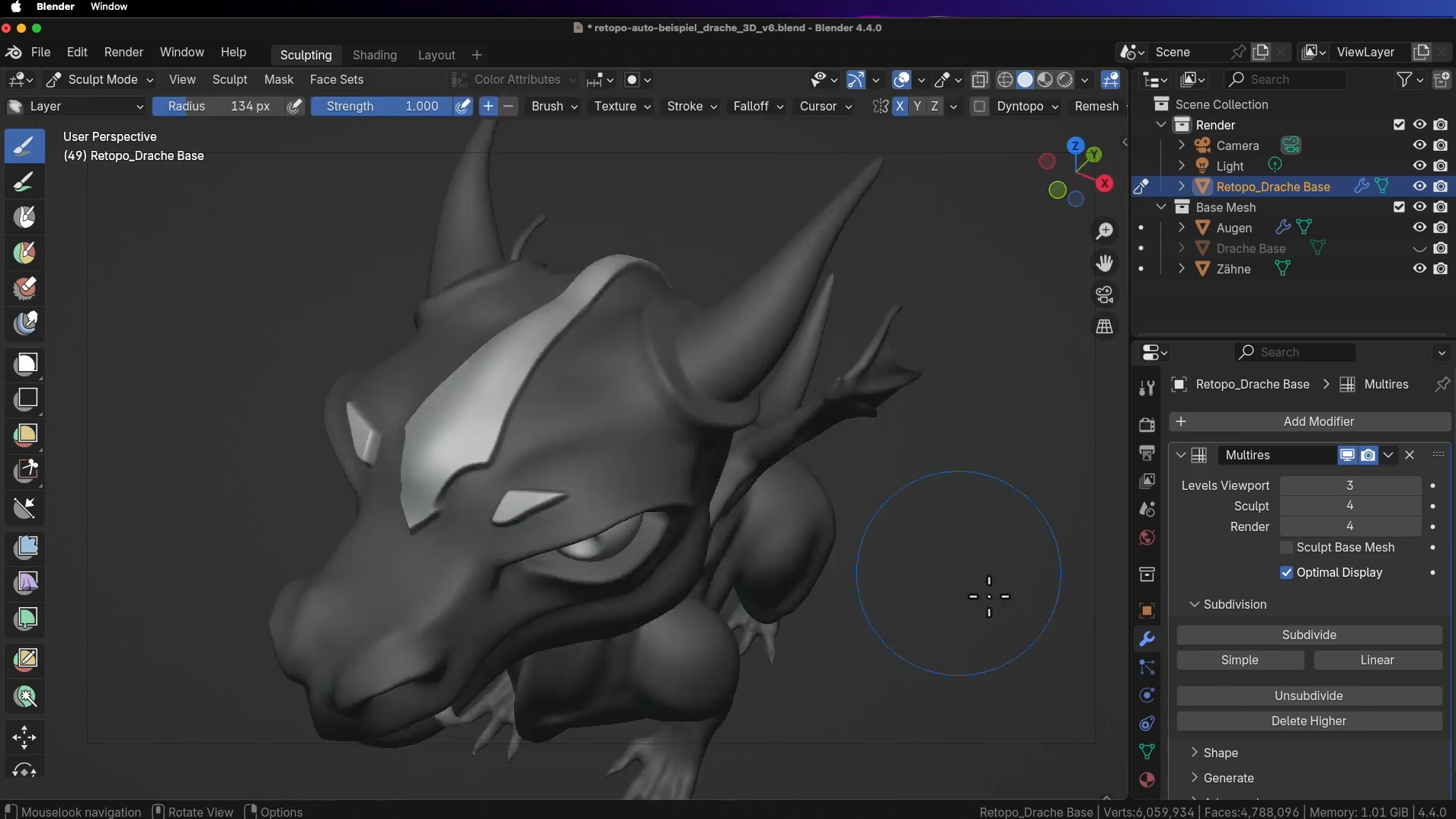Screen dimensions: 1456x819
Task: Open the File menu
Action: point(40,52)
